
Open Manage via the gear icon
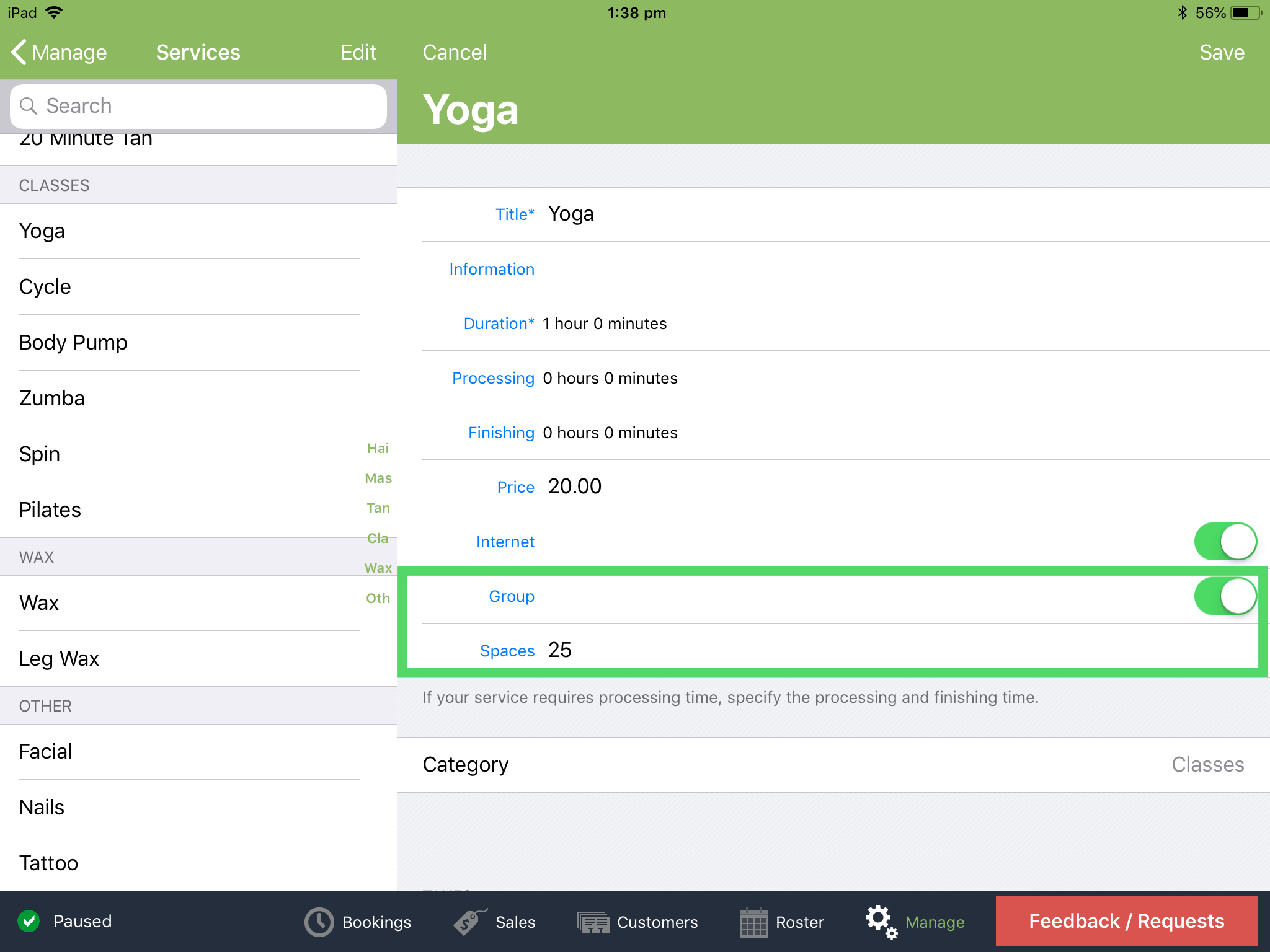point(880,922)
